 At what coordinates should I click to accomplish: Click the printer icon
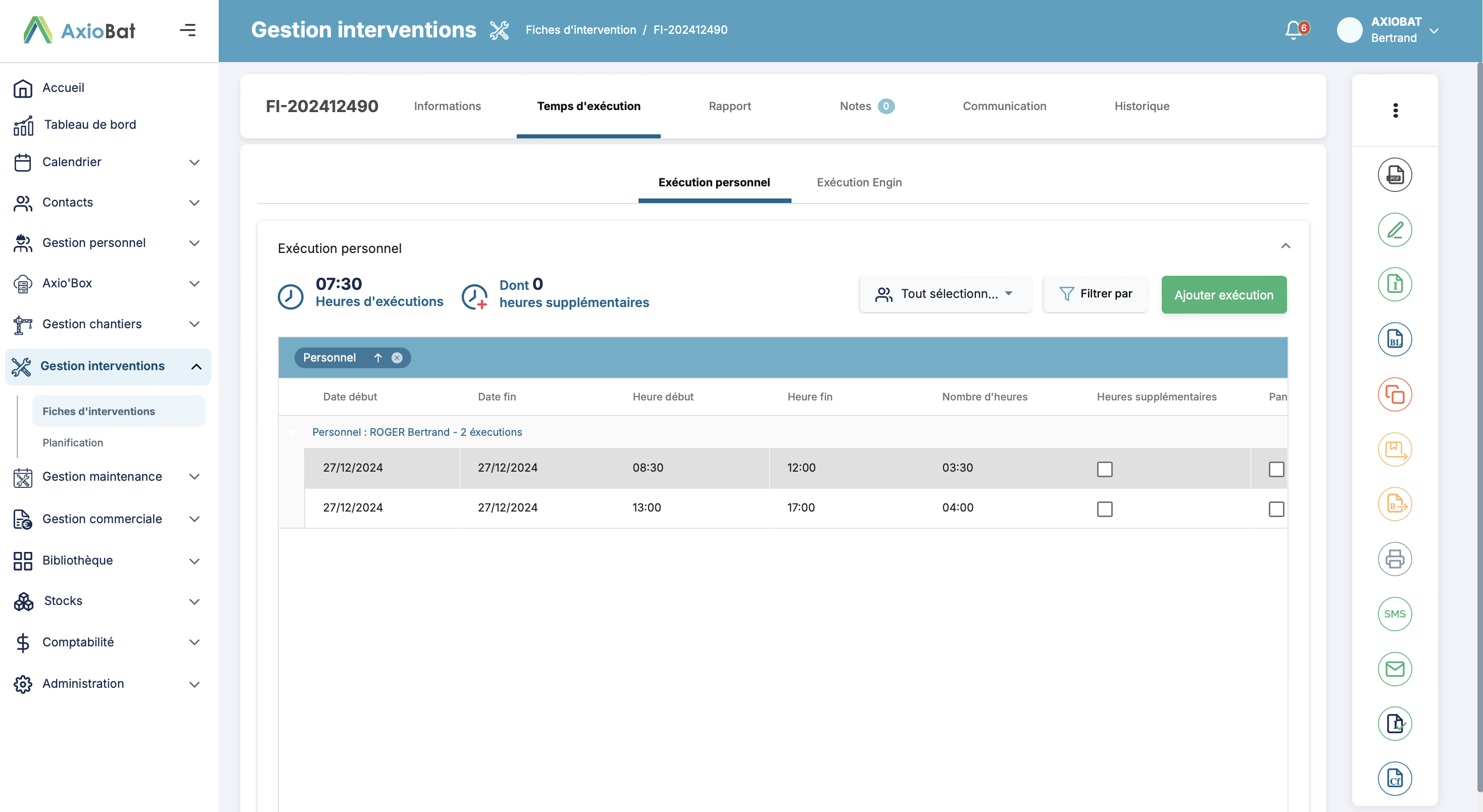pos(1394,559)
